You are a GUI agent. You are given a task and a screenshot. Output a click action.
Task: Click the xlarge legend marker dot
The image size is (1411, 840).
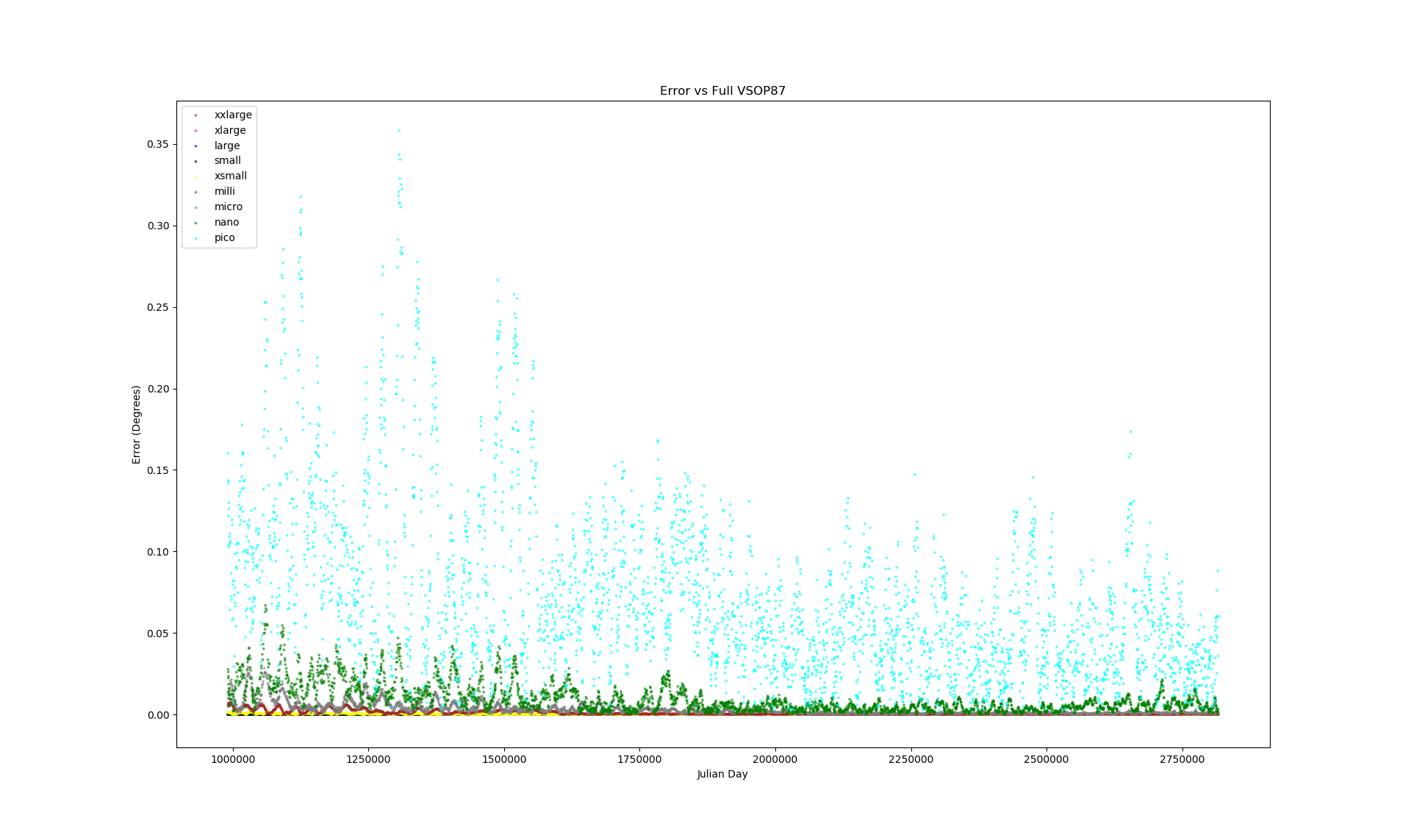195,130
